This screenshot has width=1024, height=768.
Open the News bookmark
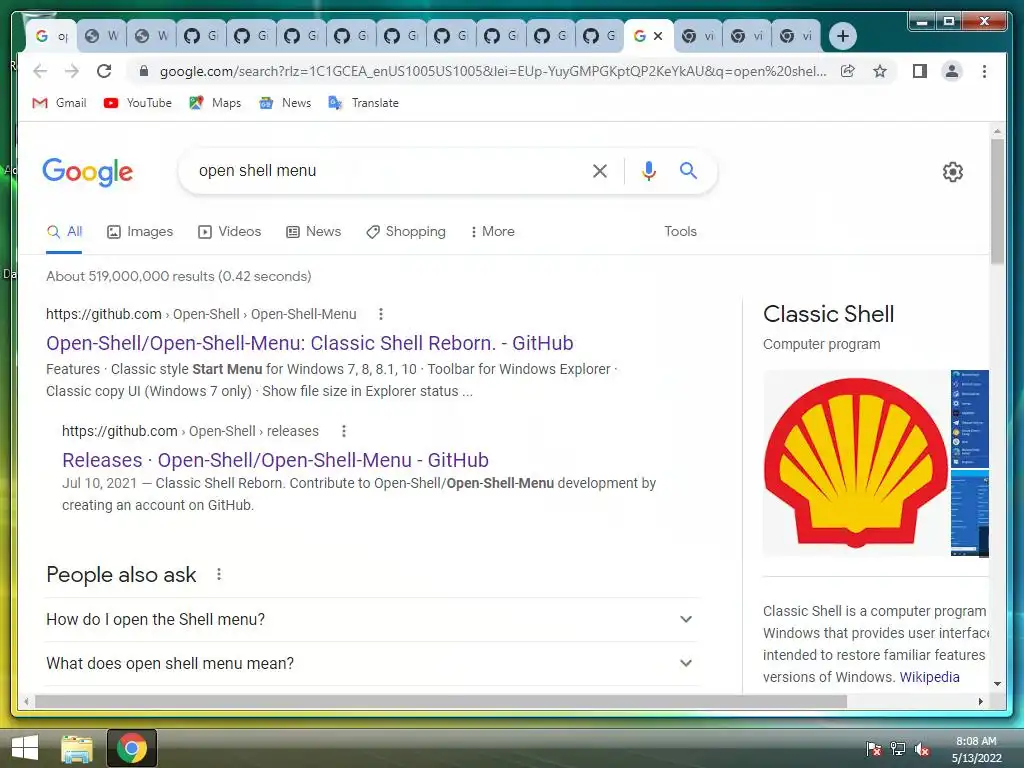pyautogui.click(x=285, y=103)
